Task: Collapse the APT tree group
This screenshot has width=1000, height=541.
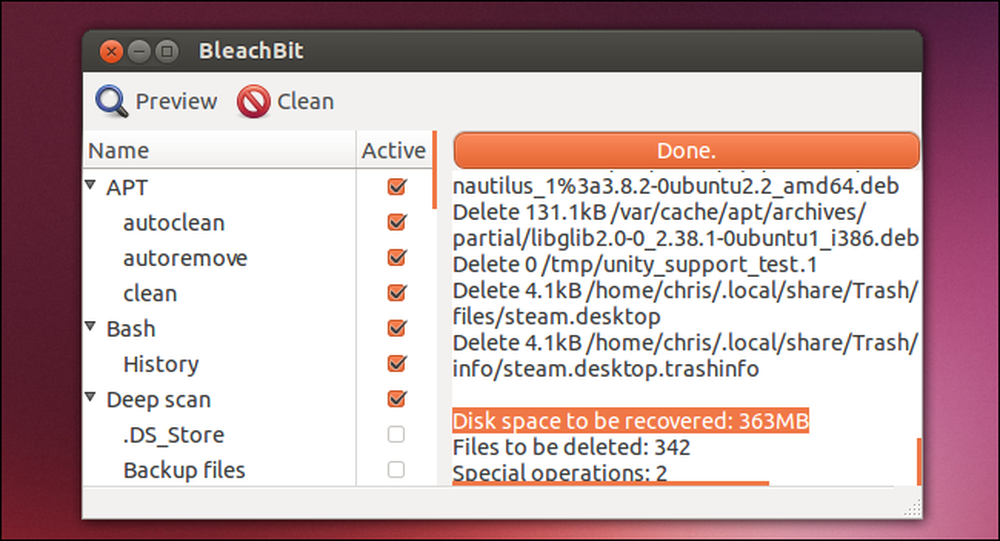Action: [91, 185]
